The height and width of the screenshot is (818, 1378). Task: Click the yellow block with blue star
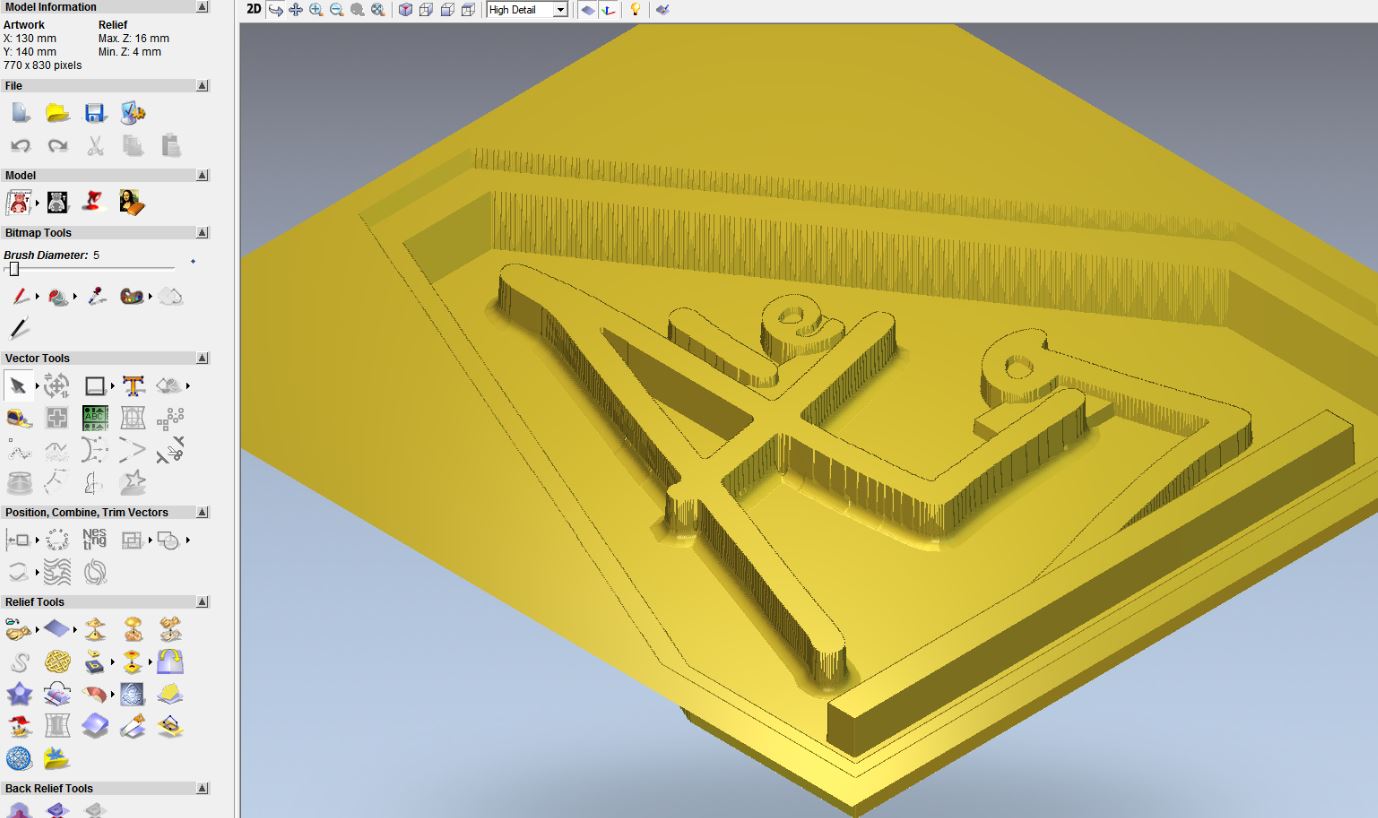57,758
